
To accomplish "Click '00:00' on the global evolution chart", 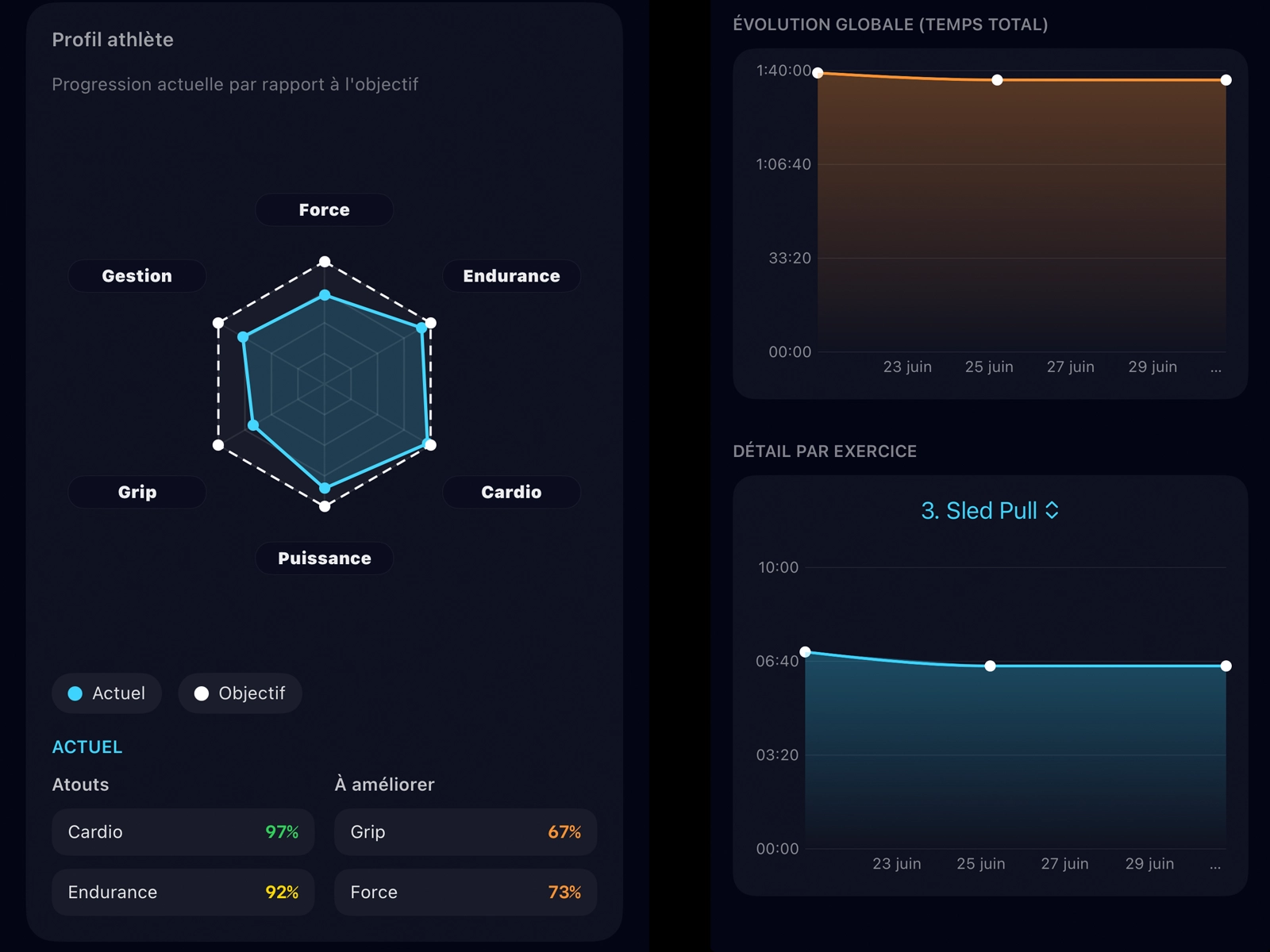I will pyautogui.click(x=790, y=351).
